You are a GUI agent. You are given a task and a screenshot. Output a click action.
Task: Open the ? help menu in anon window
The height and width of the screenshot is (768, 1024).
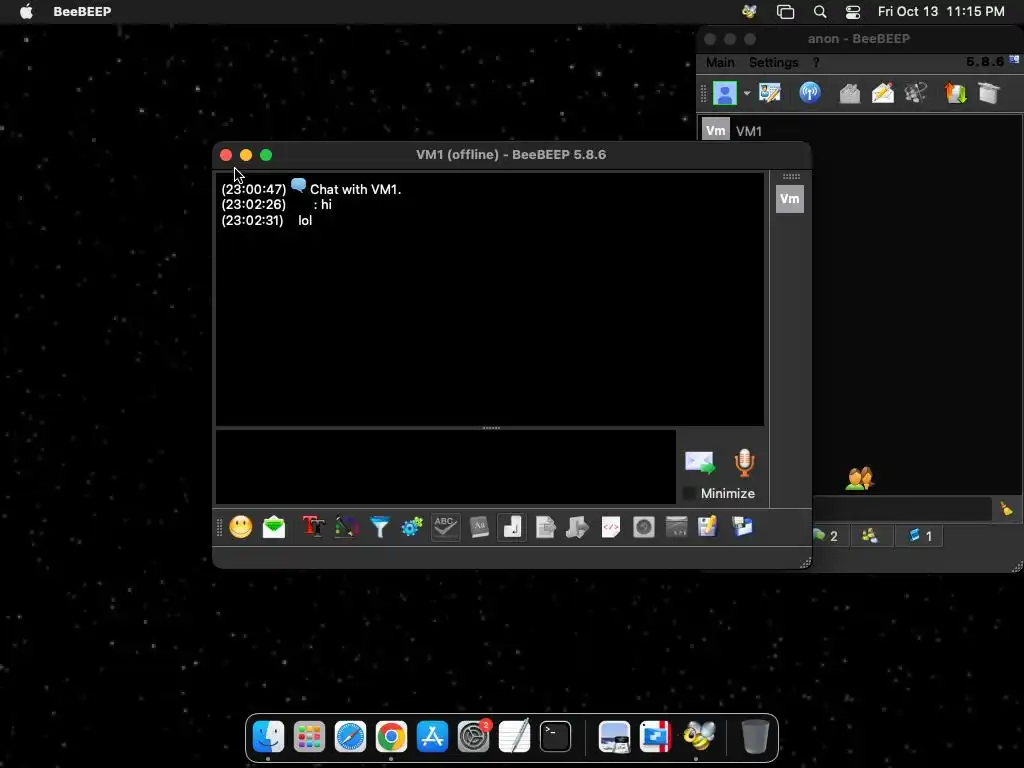coord(816,63)
